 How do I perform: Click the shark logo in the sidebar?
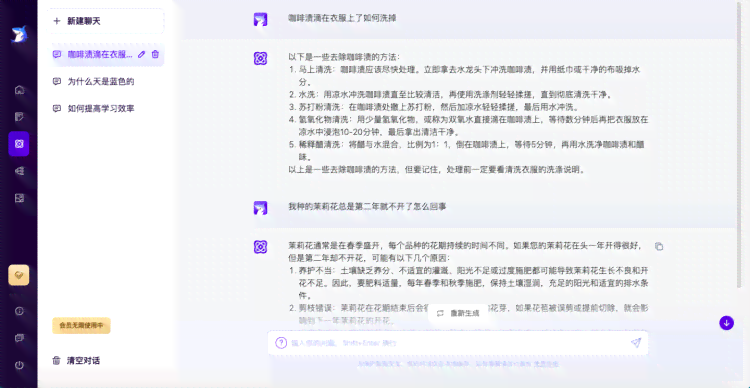19,34
